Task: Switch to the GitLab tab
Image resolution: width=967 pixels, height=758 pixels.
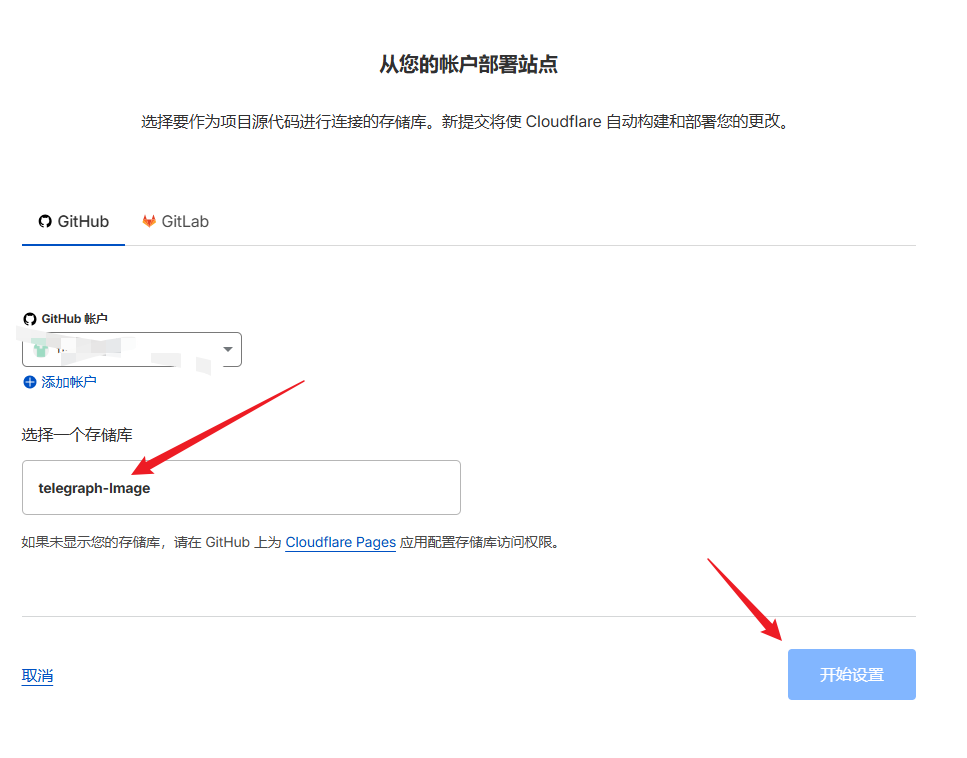Action: (x=175, y=221)
